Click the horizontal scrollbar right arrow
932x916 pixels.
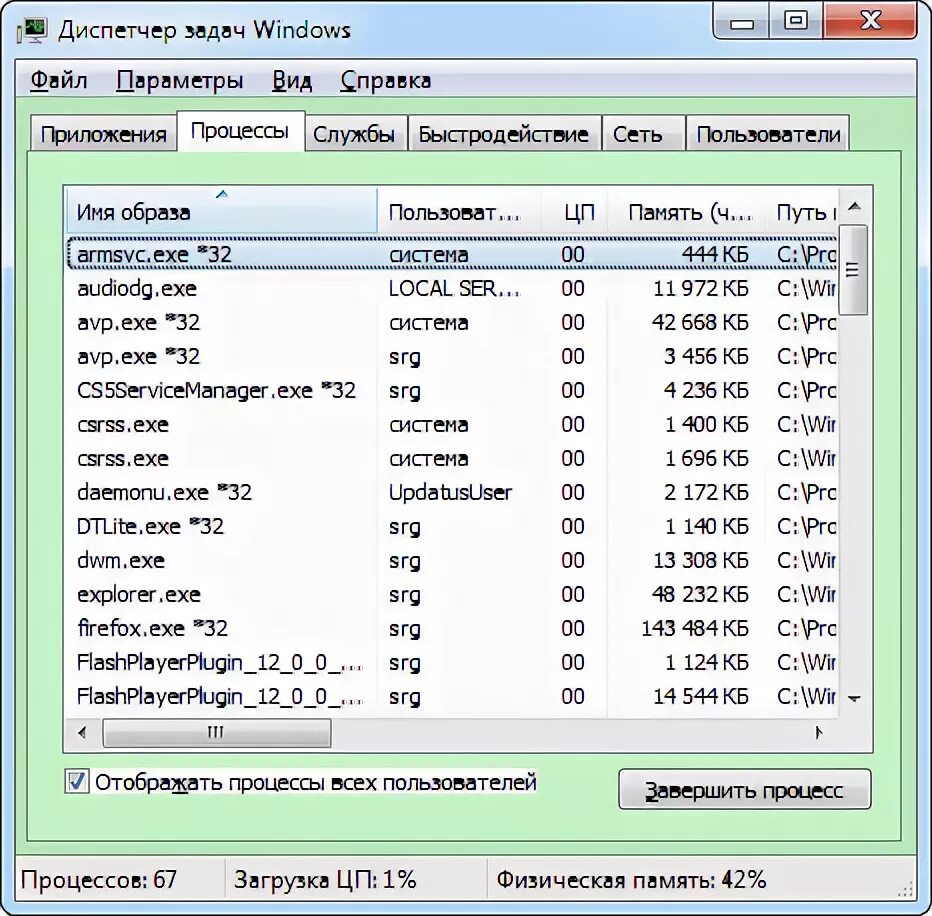[x=820, y=732]
